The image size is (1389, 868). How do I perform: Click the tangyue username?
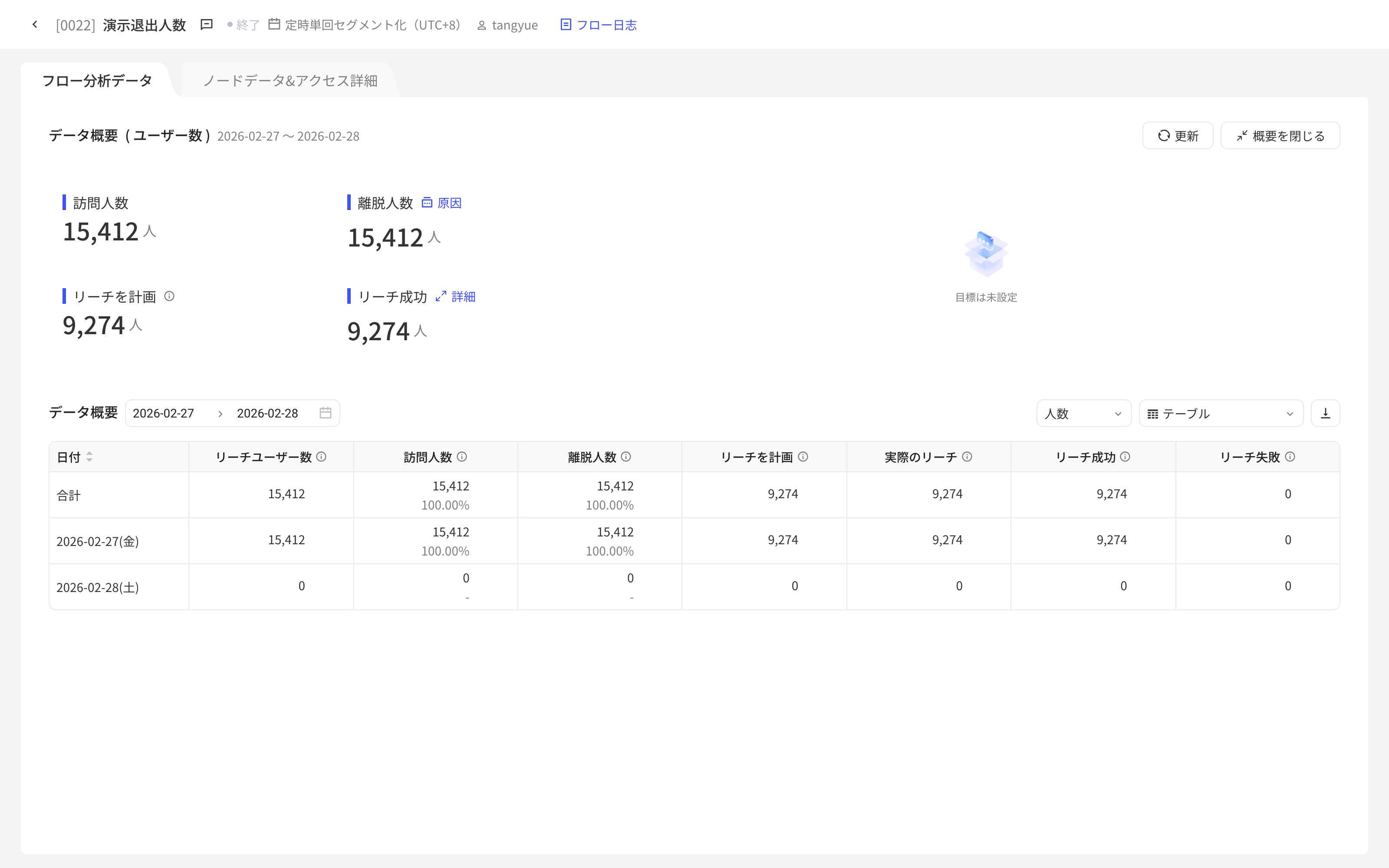pyautogui.click(x=515, y=25)
